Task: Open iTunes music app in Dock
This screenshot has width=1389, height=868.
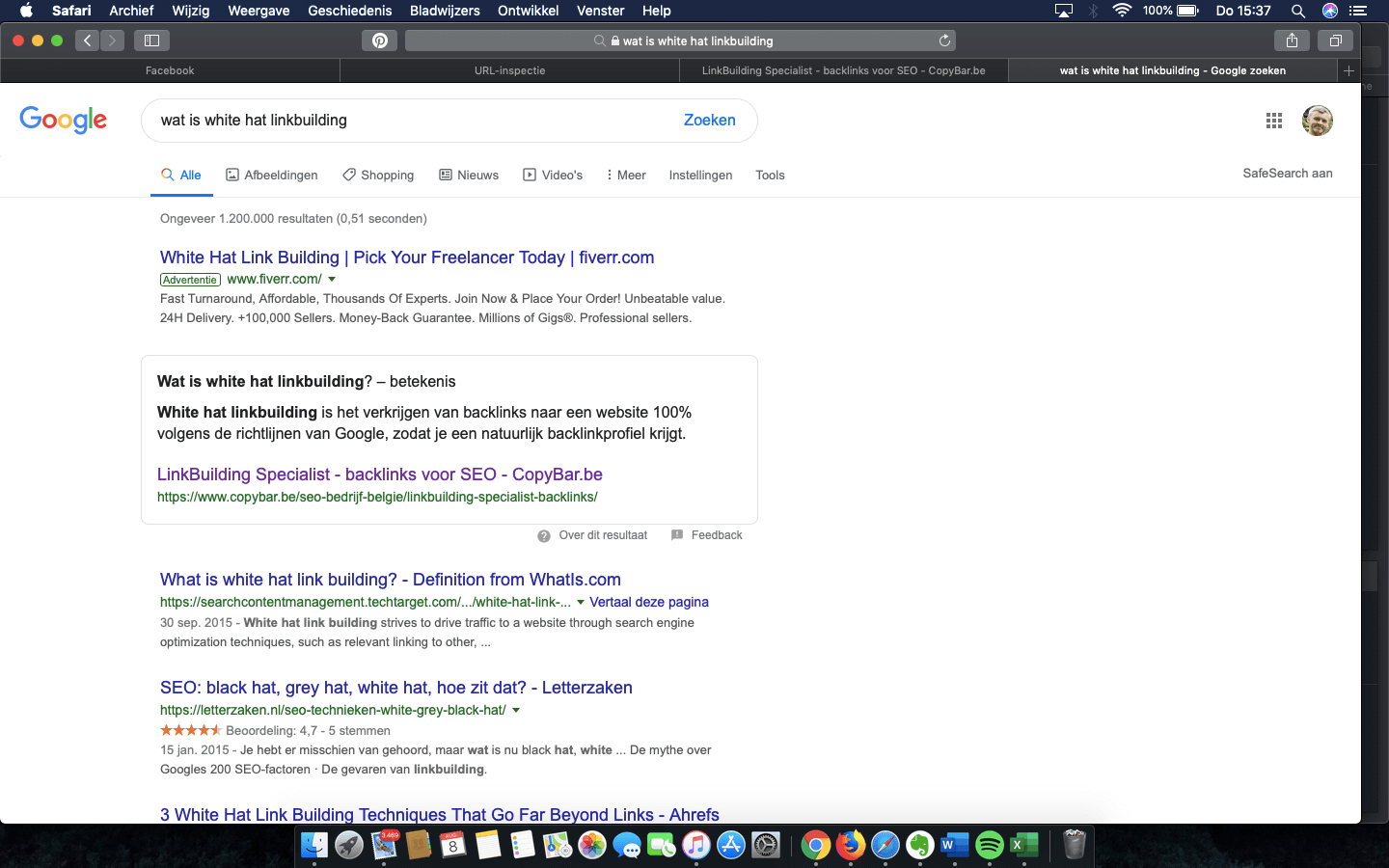Action: click(696, 845)
